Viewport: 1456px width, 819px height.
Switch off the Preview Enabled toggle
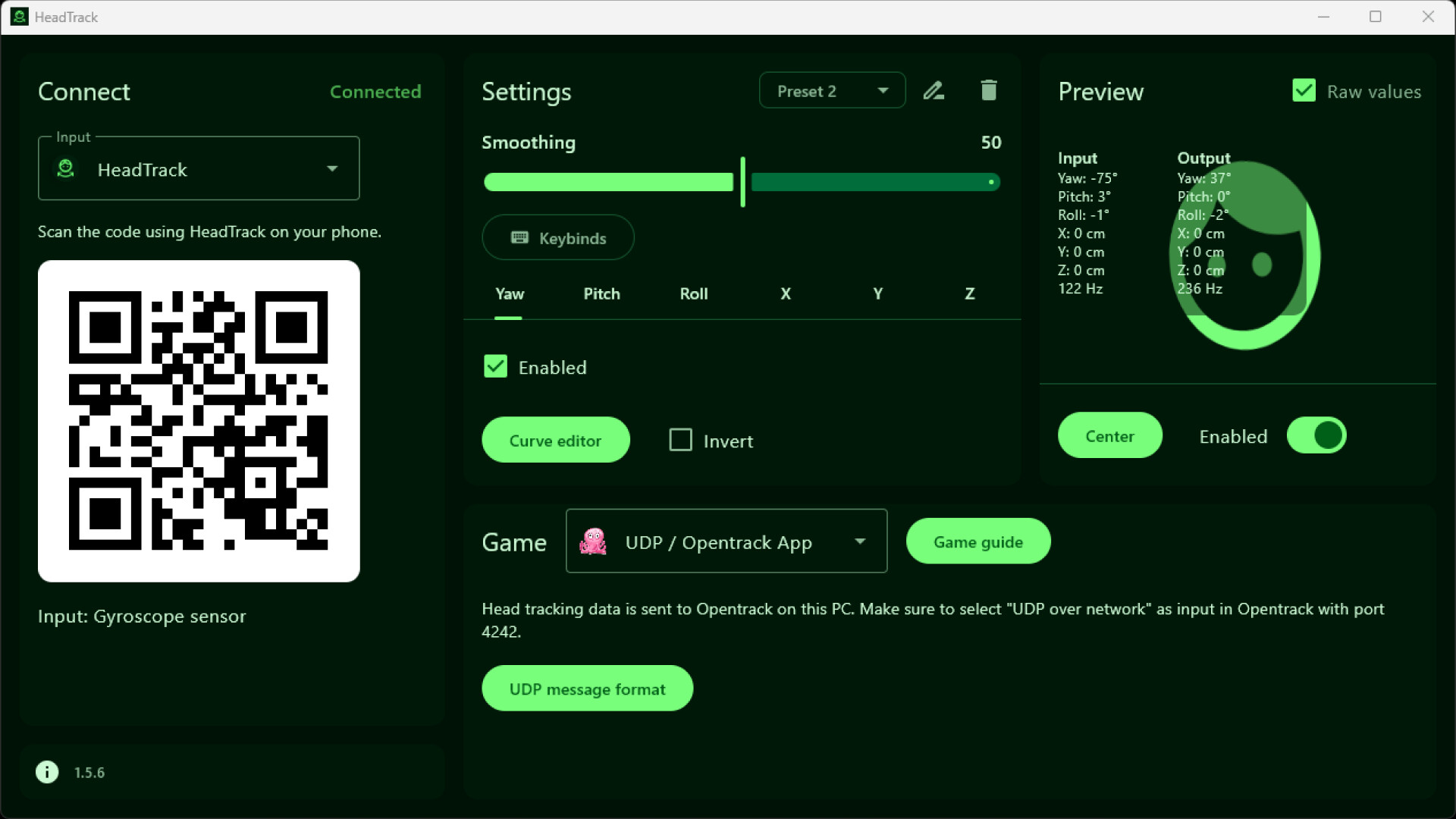tap(1316, 436)
